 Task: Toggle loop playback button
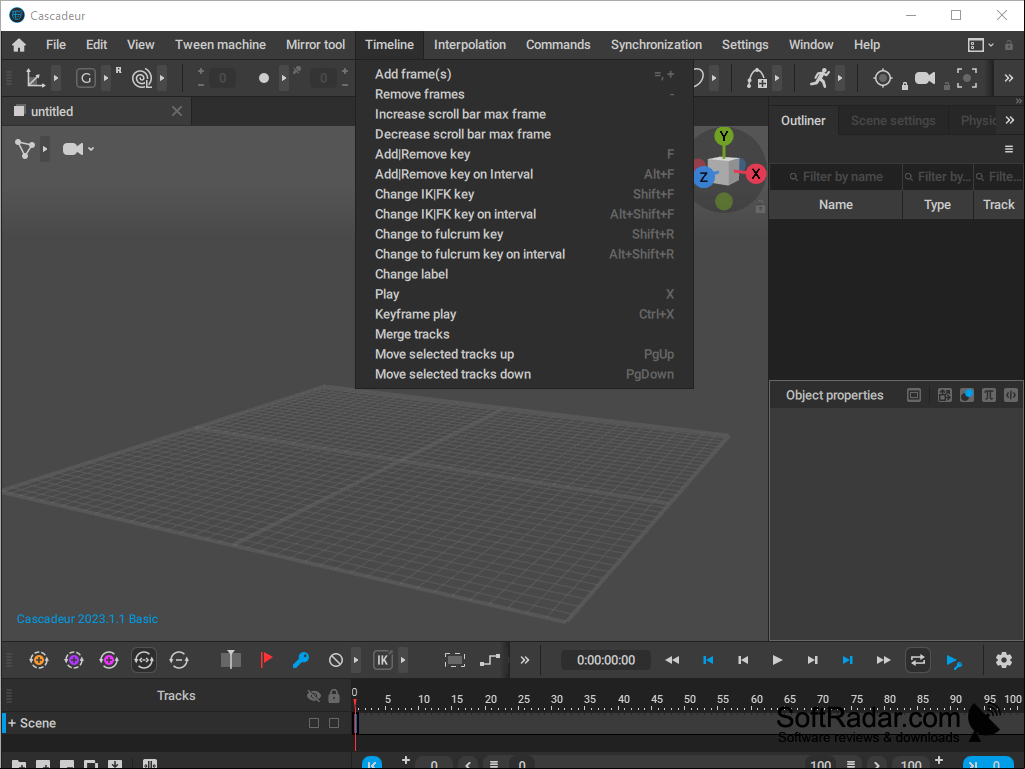[x=918, y=660]
